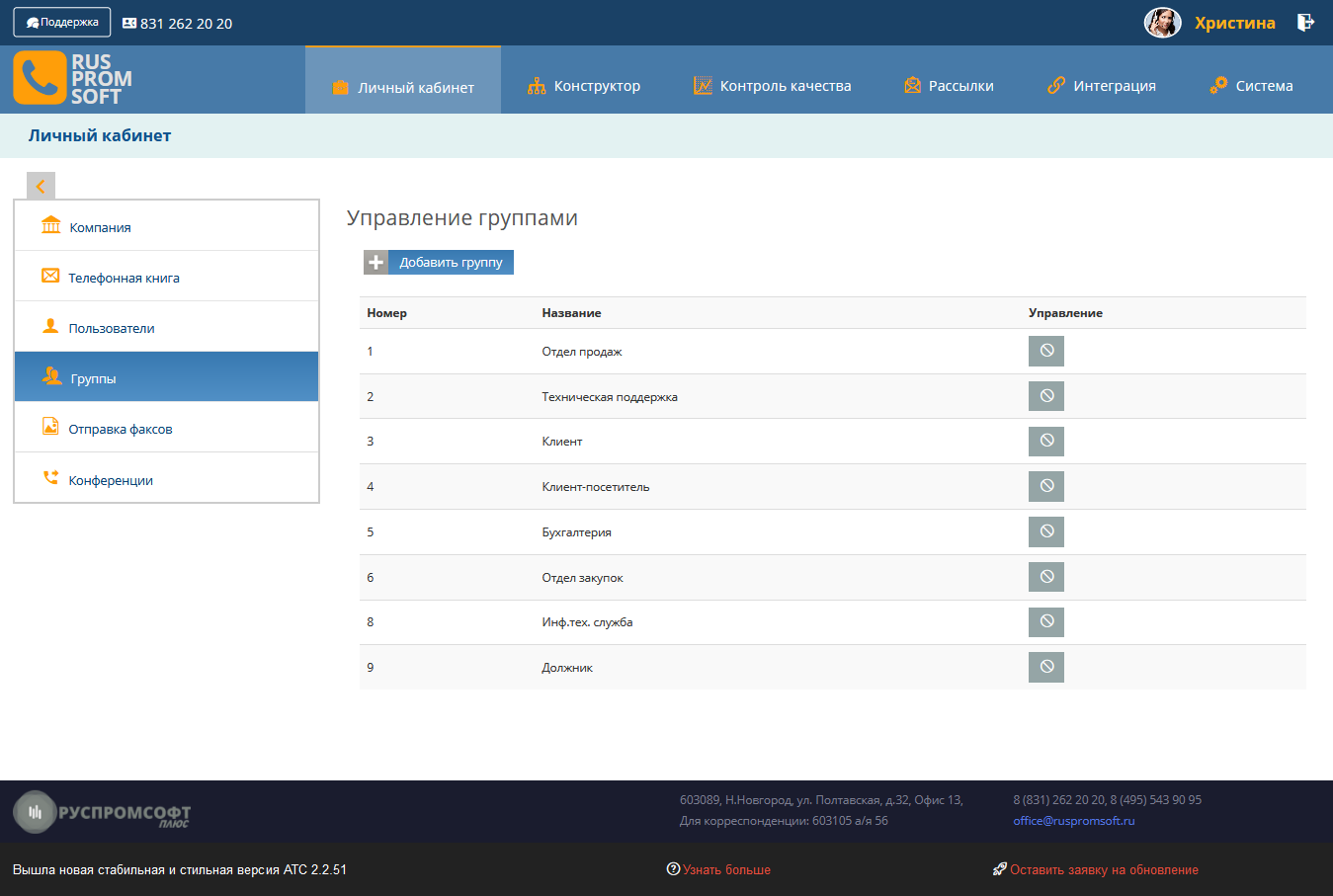Switch to the Контроль качества tab
The image size is (1333, 896).
click(x=772, y=86)
